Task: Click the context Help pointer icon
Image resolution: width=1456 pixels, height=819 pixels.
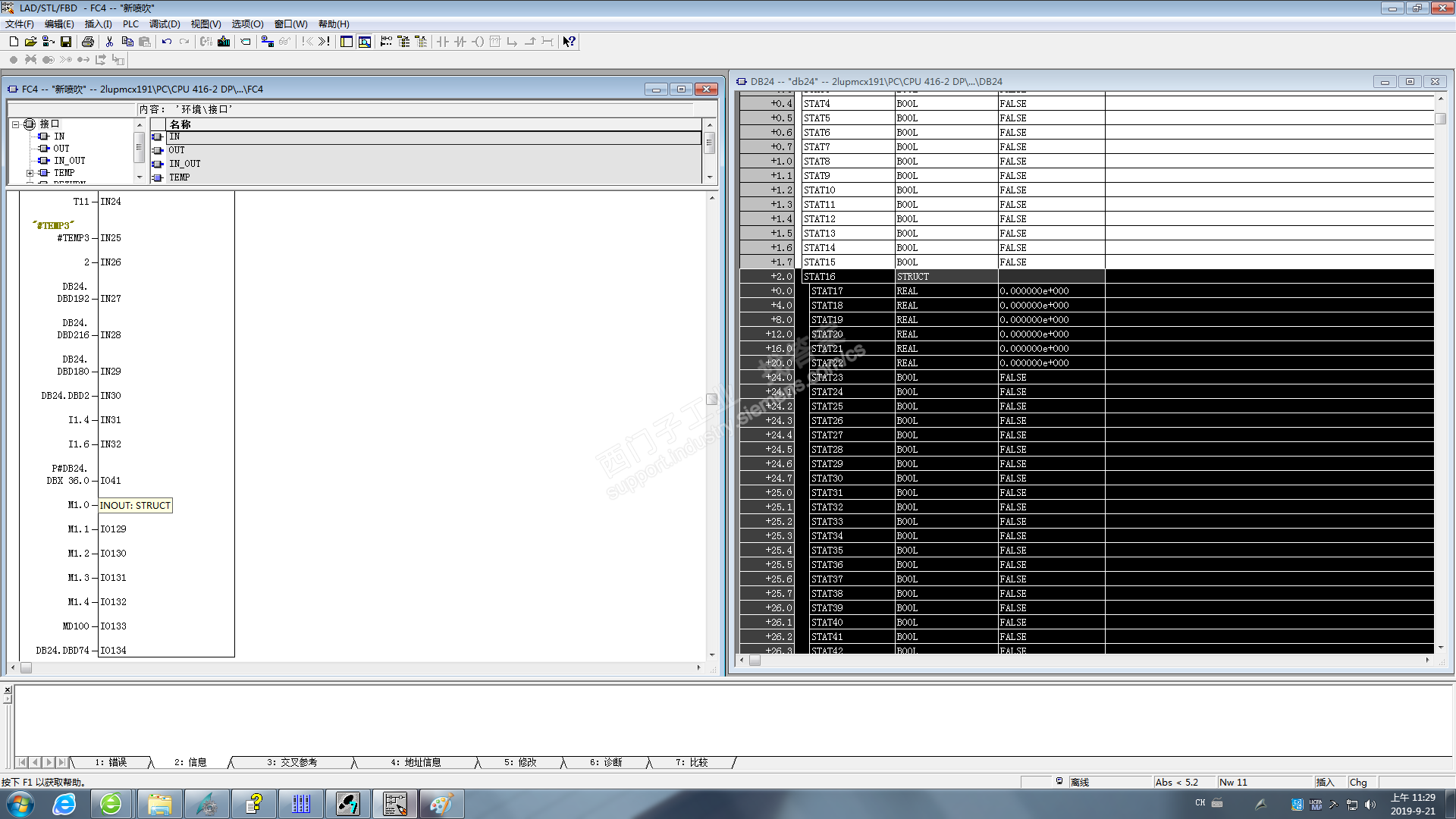Action: [x=569, y=42]
